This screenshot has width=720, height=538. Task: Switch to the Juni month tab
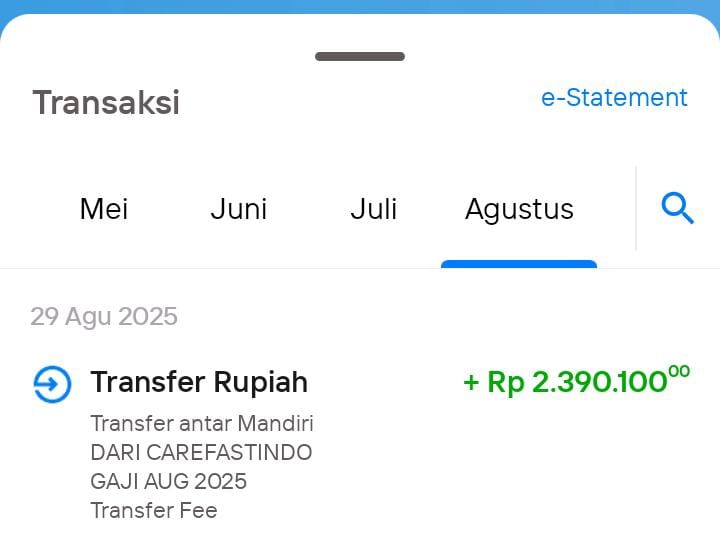239,209
